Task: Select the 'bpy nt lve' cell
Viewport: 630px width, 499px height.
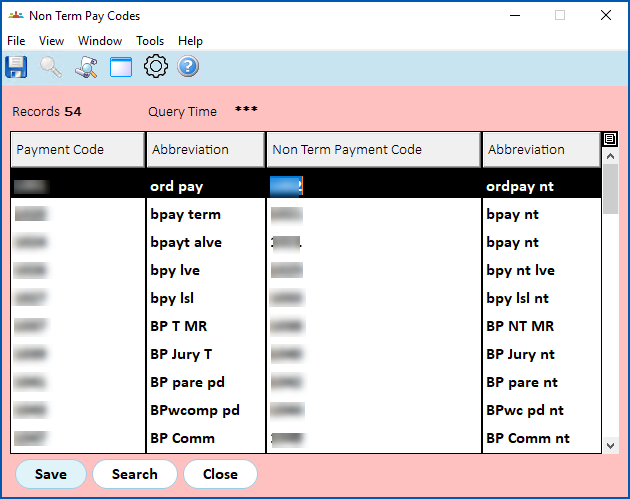Action: [542, 270]
